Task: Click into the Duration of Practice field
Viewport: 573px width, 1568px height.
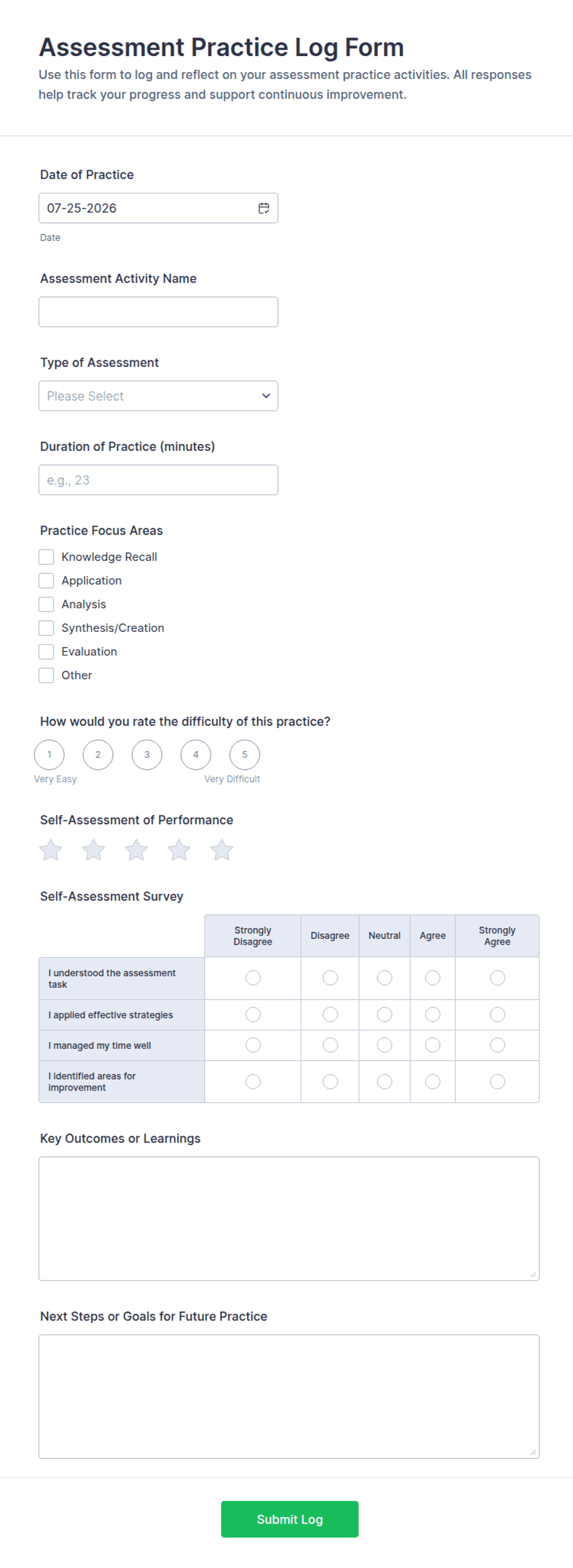Action: point(158,480)
